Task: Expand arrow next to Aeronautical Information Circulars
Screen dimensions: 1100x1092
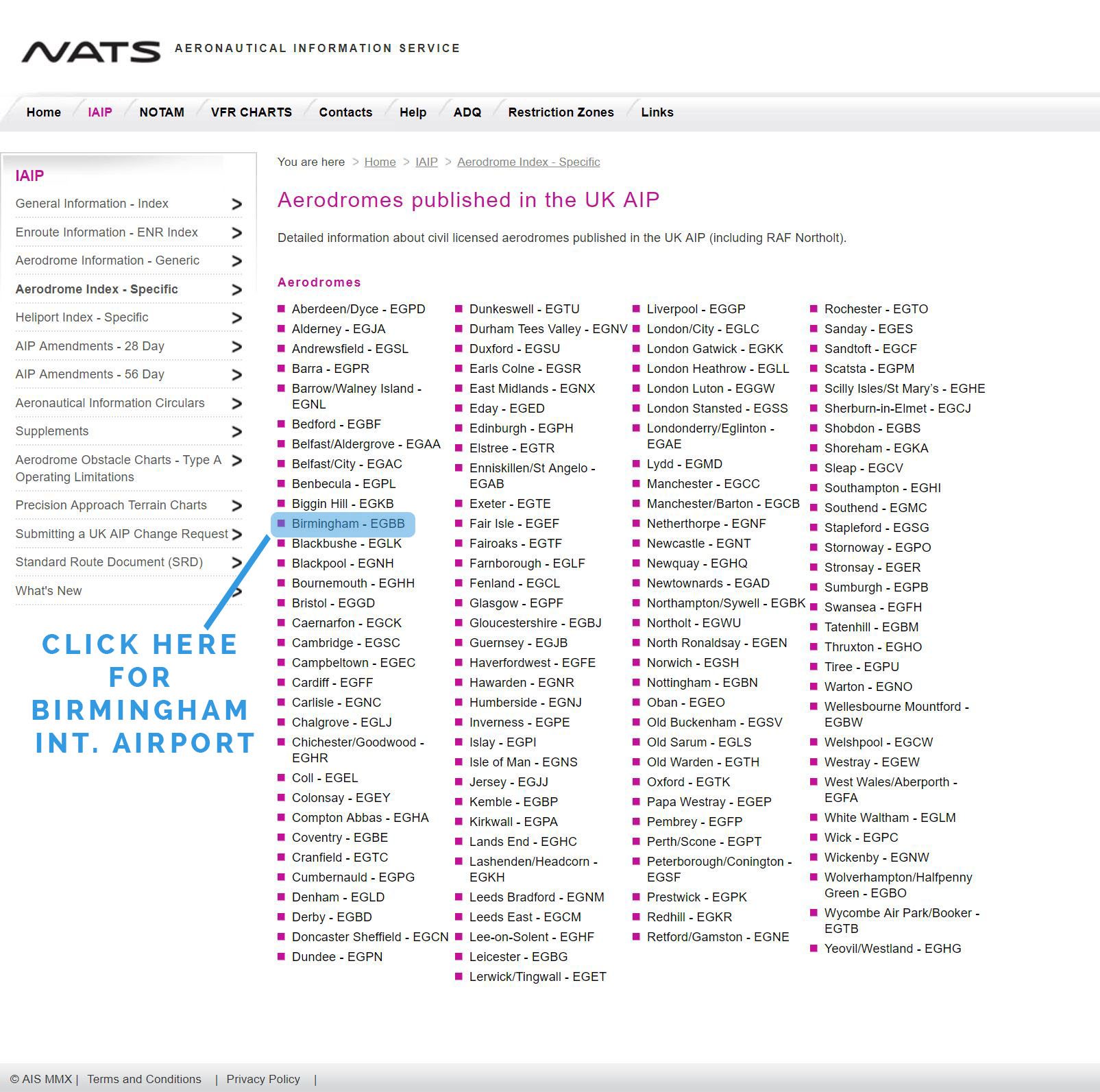Action: pyautogui.click(x=236, y=404)
